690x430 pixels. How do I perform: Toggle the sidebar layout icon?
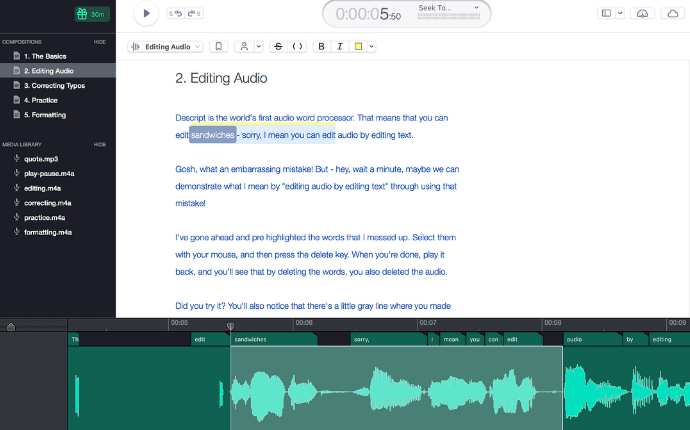point(606,13)
